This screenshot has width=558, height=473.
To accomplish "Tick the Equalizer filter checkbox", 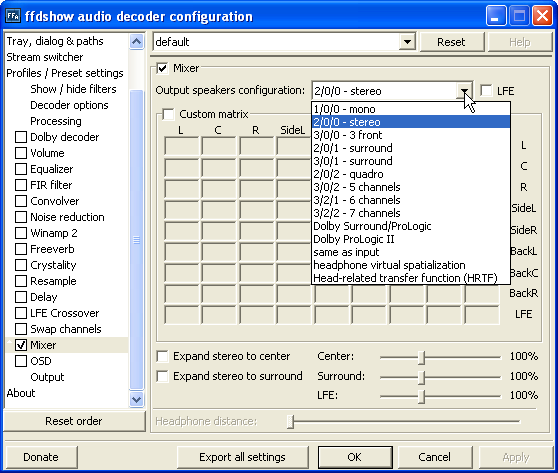I will (21, 169).
